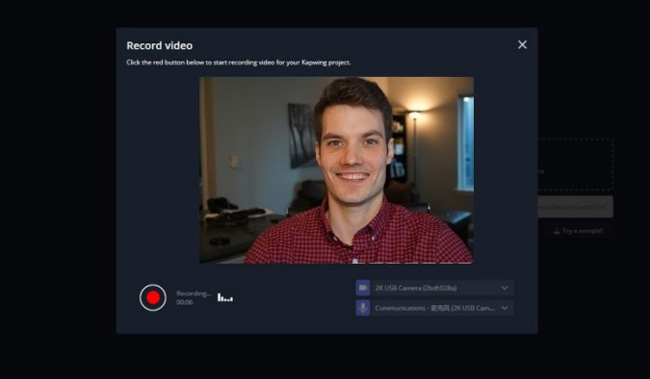The width and height of the screenshot is (650, 379).
Task: Expand camera list using its chevron arrow
Action: [504, 288]
